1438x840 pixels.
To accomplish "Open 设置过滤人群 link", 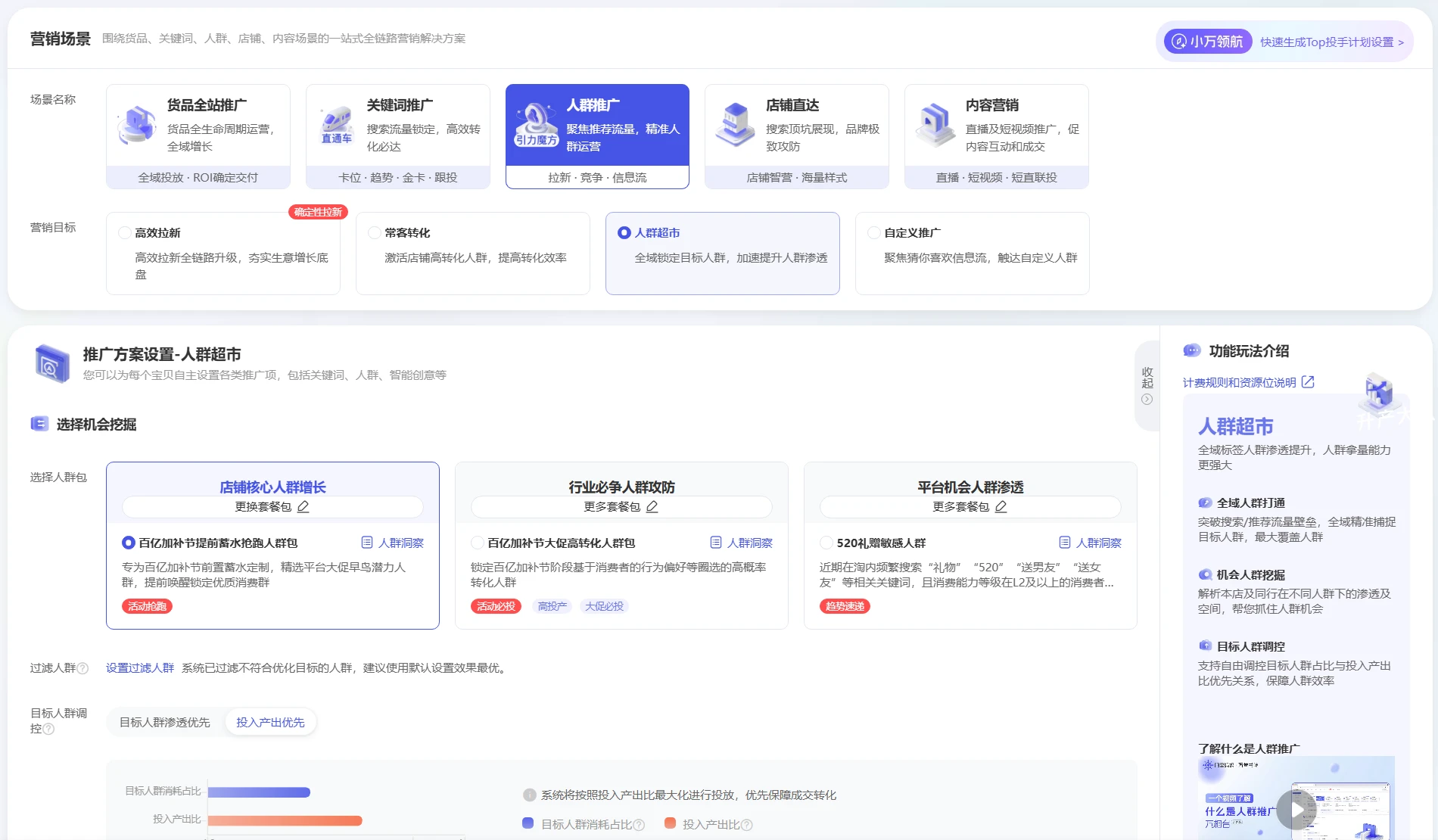I will click(x=140, y=667).
